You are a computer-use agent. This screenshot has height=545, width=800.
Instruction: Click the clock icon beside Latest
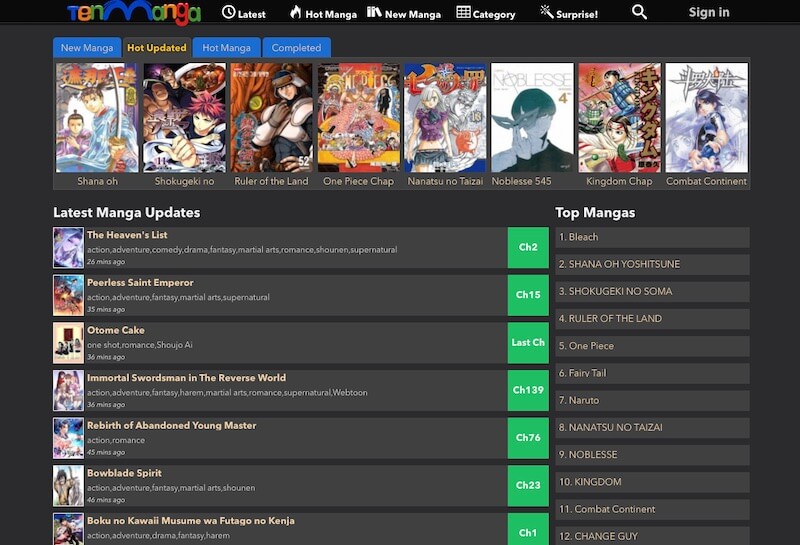(229, 12)
